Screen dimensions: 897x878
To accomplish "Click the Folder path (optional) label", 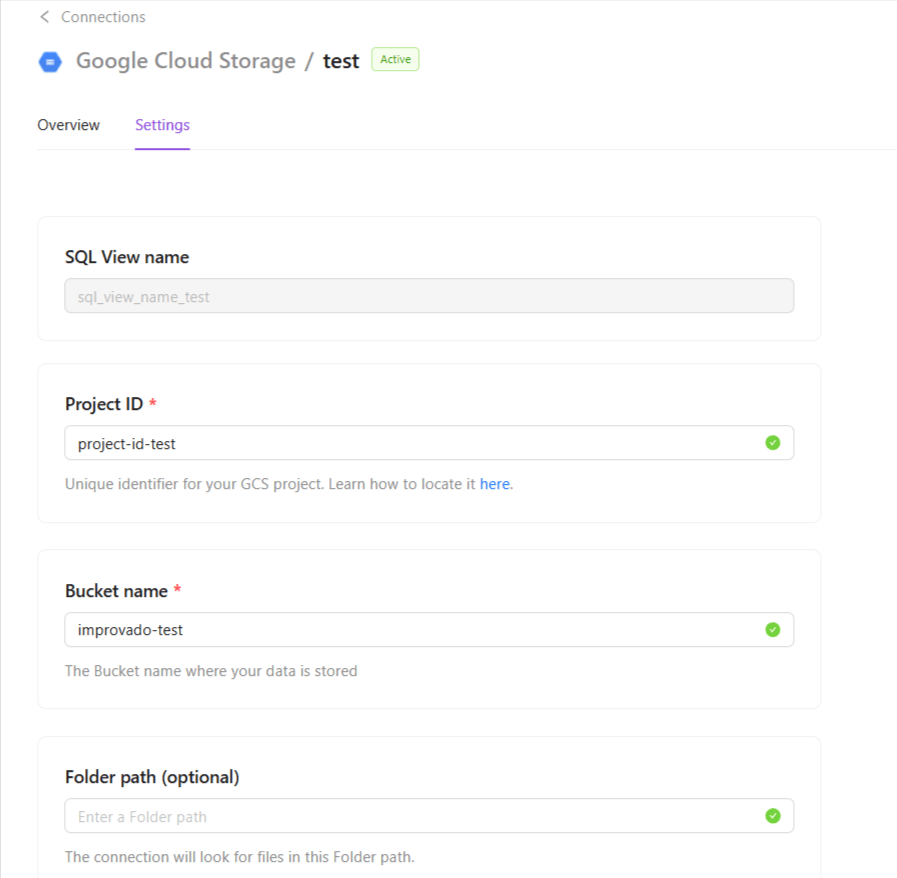I will tap(152, 777).
